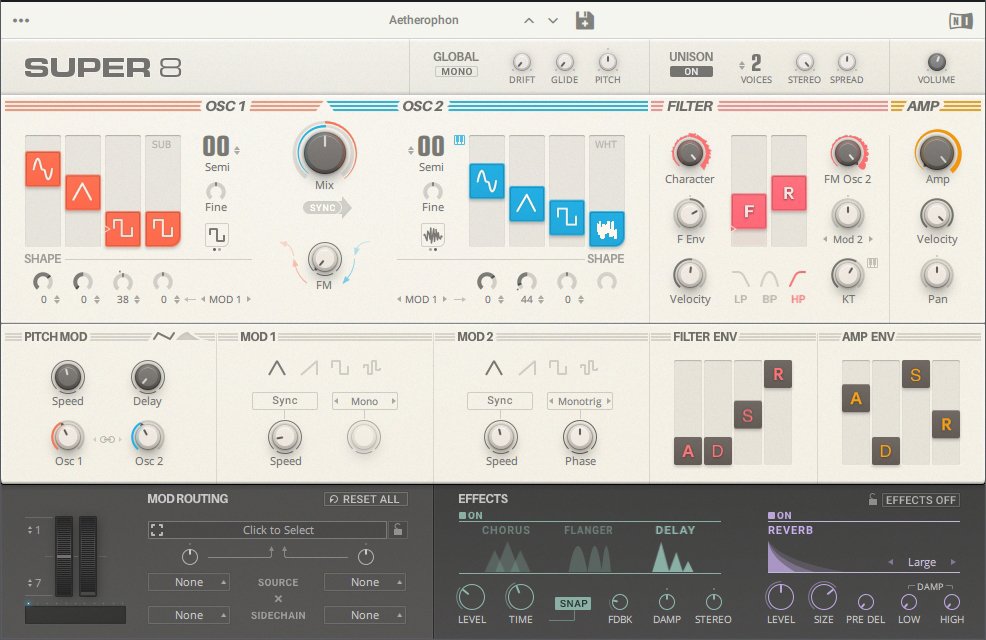This screenshot has width=986, height=640.
Task: Open the first None source dropdown
Action: click(x=188, y=582)
